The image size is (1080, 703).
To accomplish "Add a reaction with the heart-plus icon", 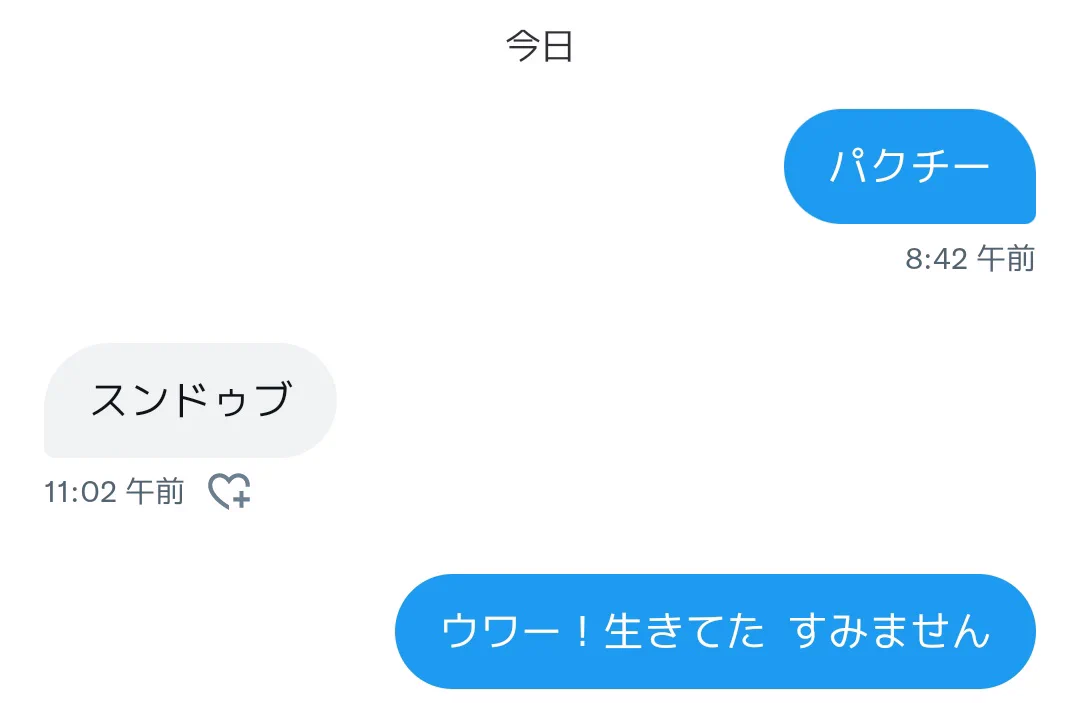I will click(x=229, y=492).
